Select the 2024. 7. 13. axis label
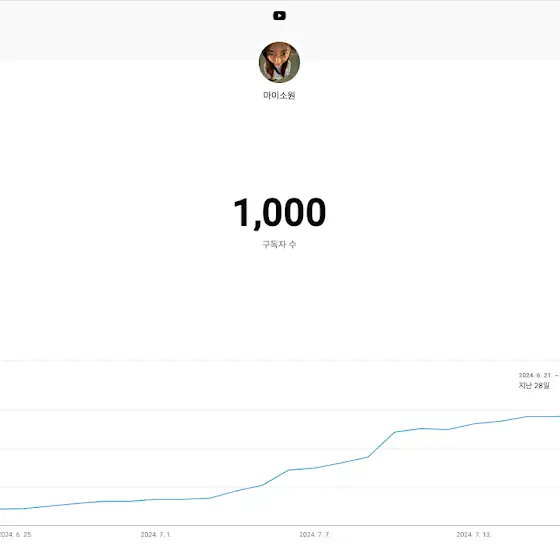560x560 pixels. (474, 535)
